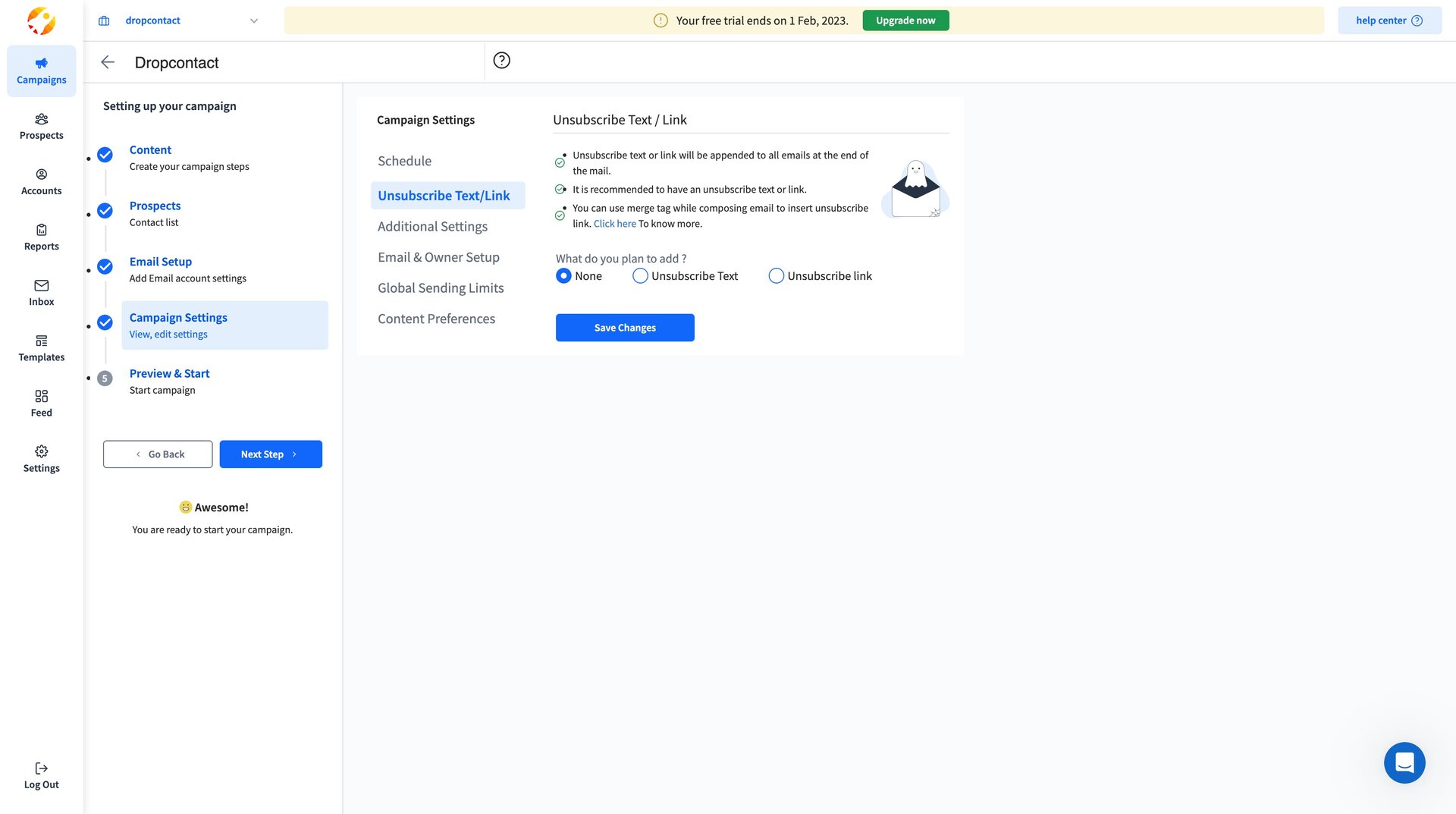Click the Next Step button
1456x814 pixels.
click(271, 454)
